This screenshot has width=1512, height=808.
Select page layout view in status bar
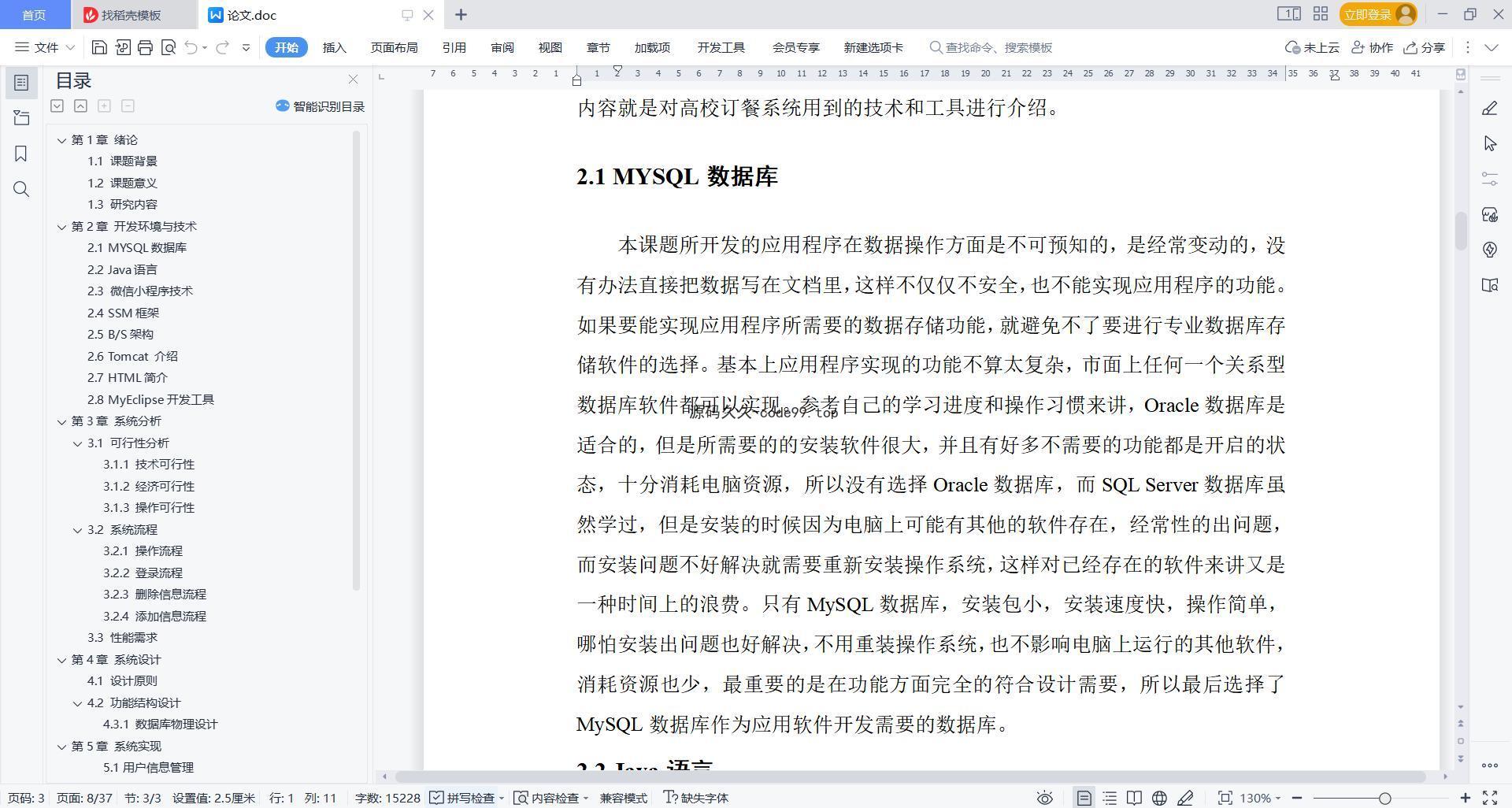coord(1084,798)
